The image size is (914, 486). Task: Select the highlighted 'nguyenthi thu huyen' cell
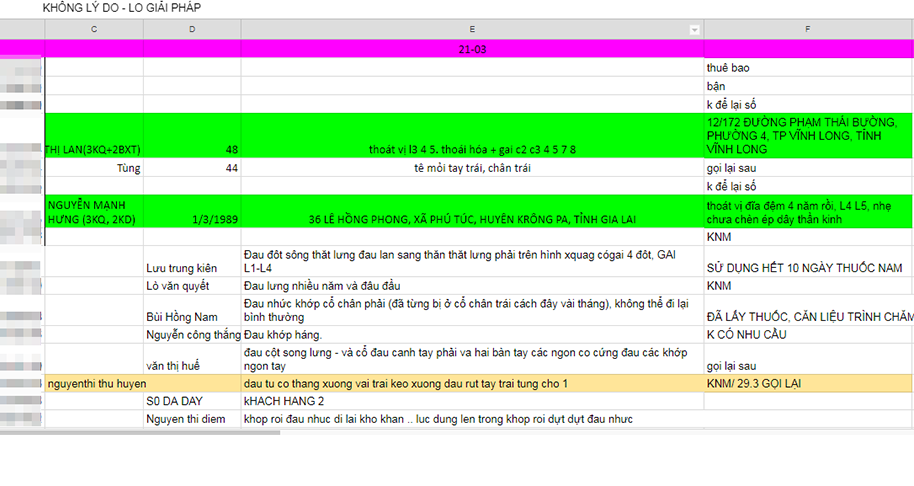click(x=93, y=383)
